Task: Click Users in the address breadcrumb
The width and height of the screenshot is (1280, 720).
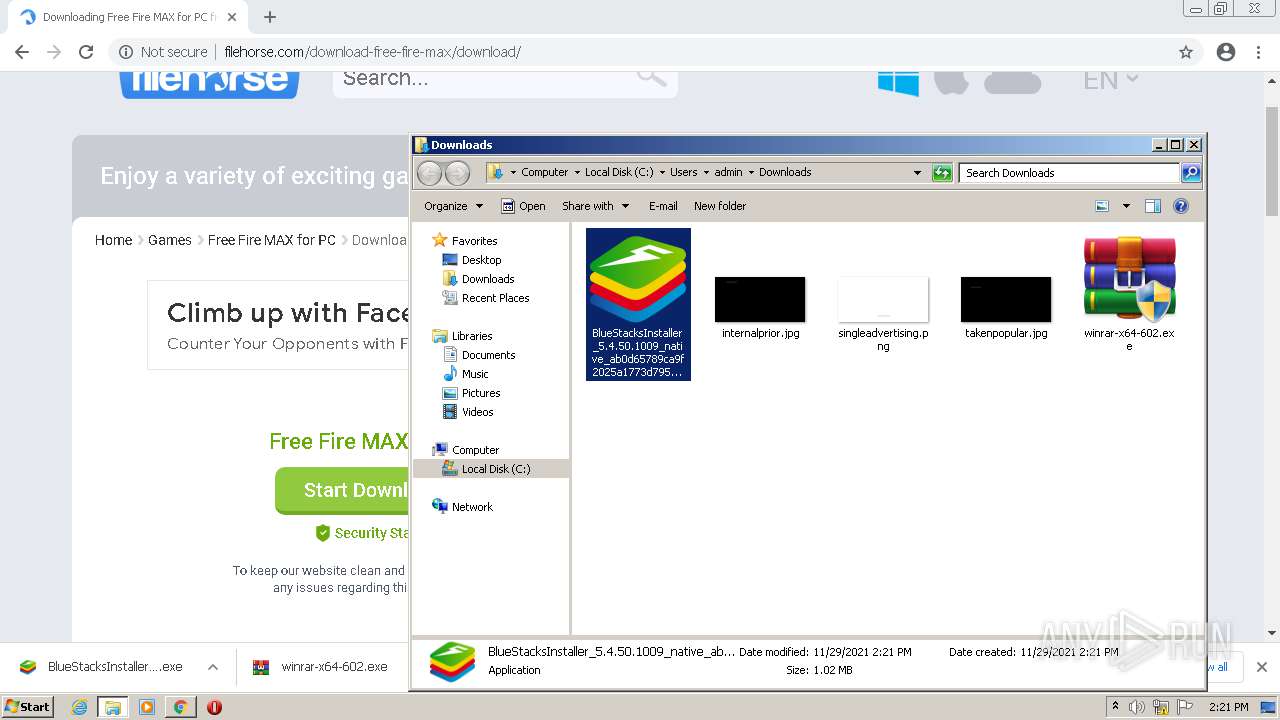Action: [684, 172]
